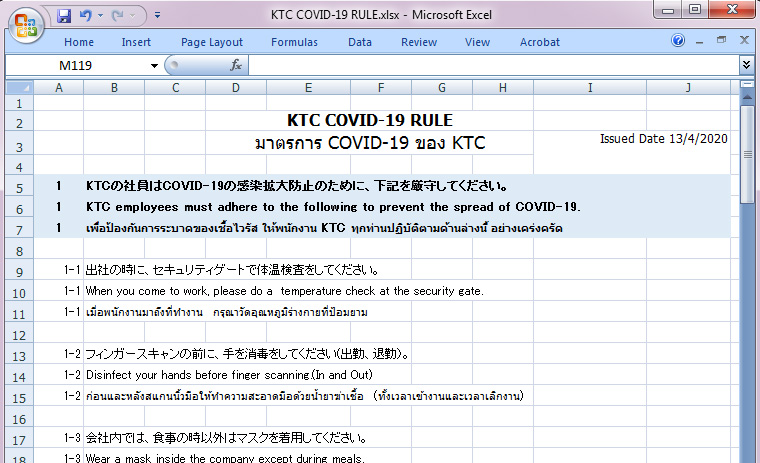
Task: Open the Data ribbon tab
Action: 360,42
